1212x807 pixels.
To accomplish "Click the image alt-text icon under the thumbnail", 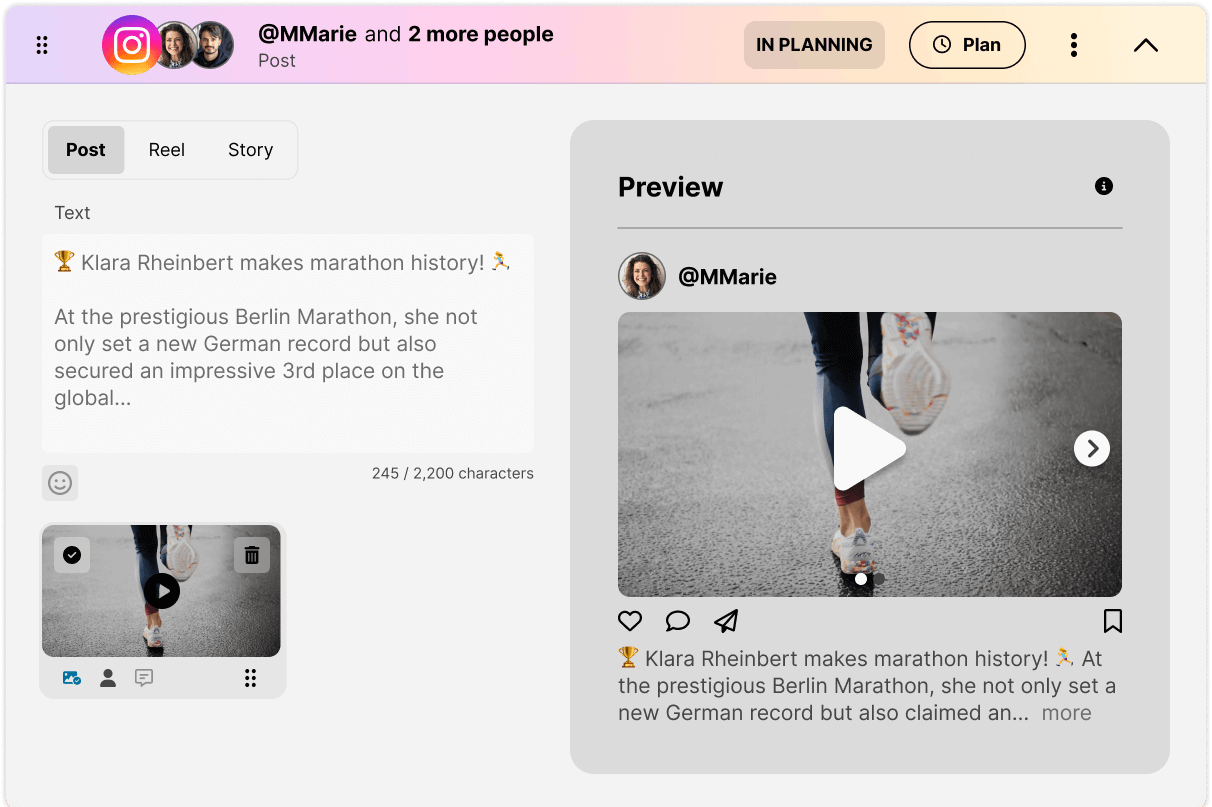I will click(72, 678).
